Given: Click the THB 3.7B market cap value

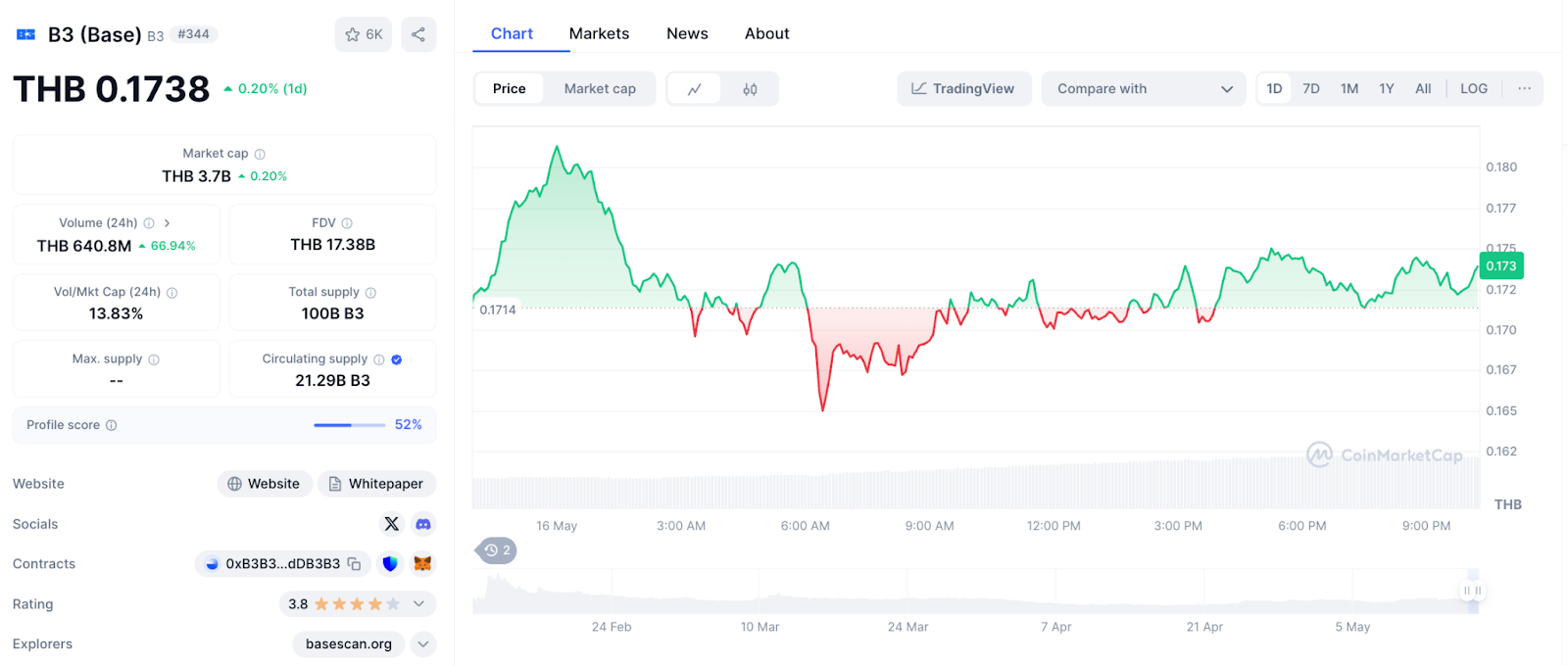Looking at the screenshot, I should click(196, 176).
